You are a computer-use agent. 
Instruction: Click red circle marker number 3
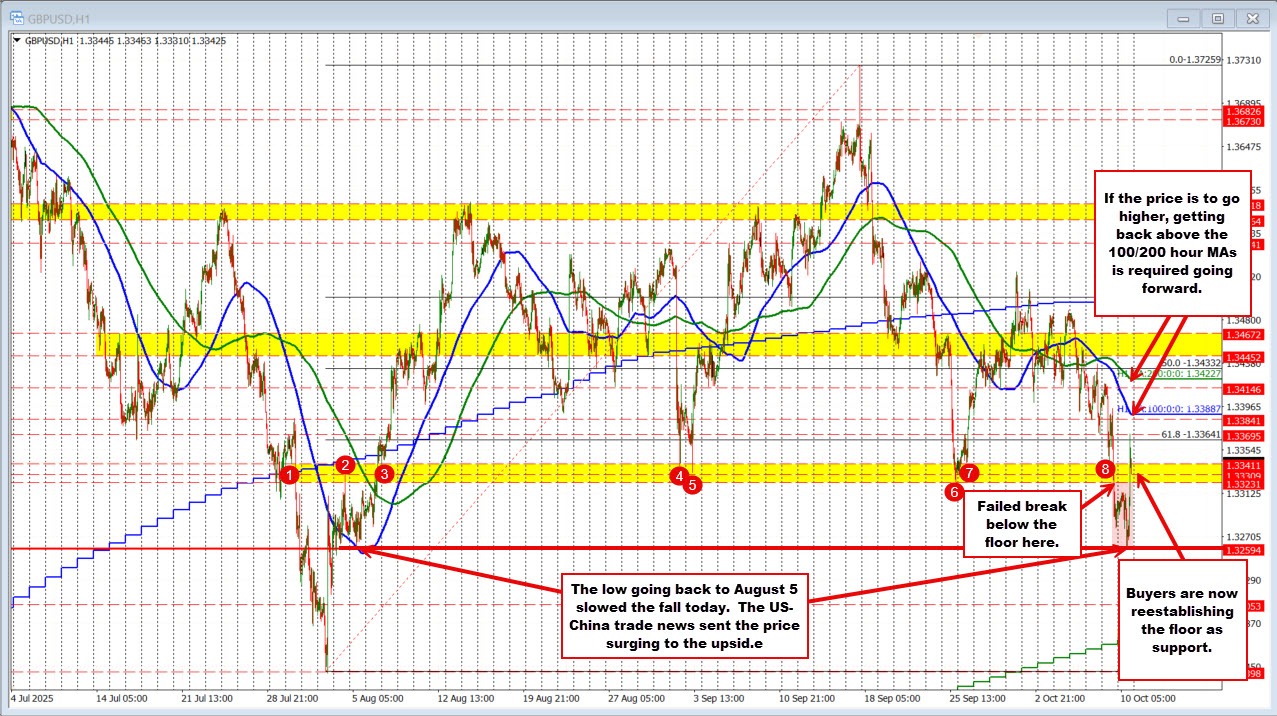(384, 473)
